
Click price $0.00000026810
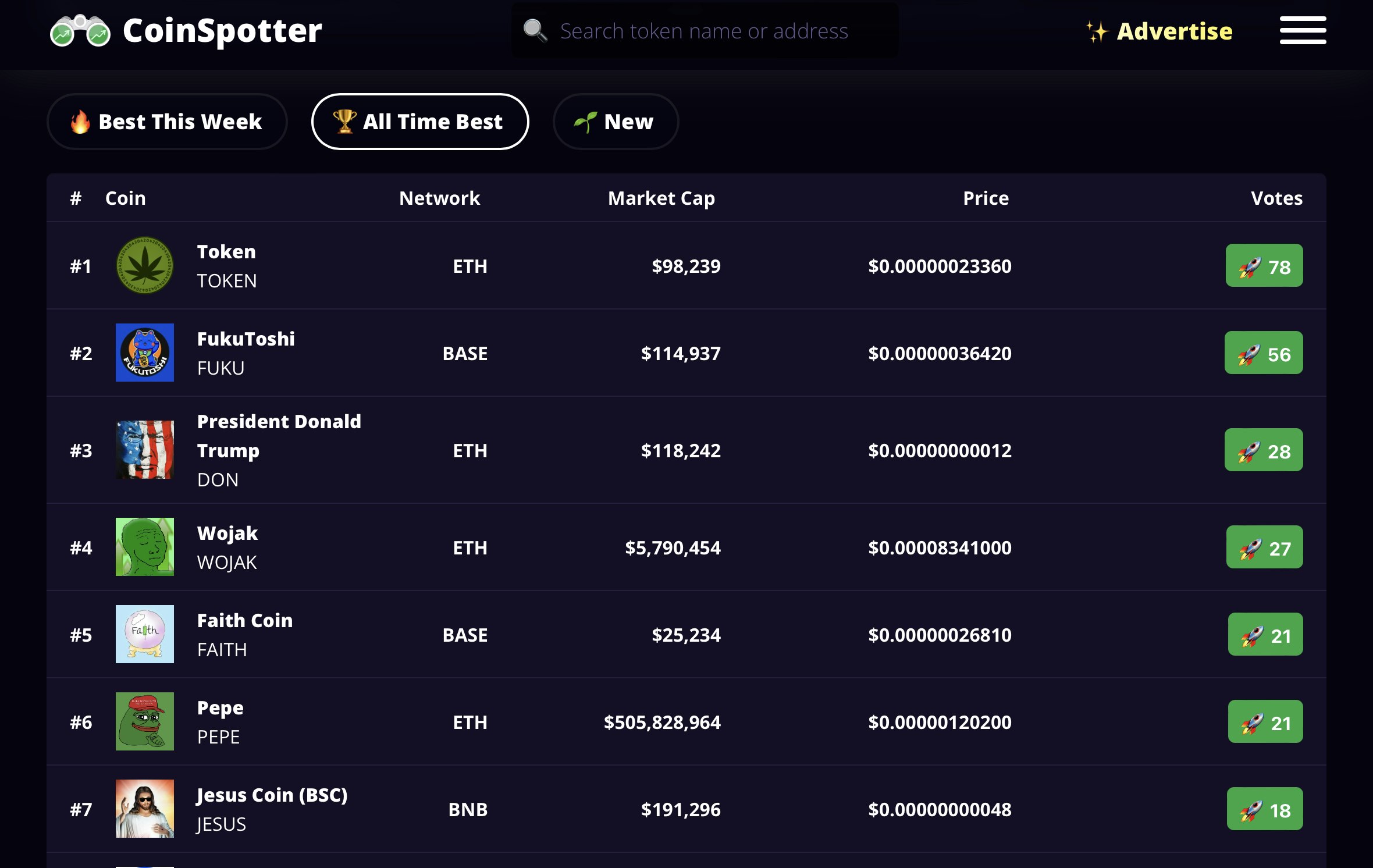[x=940, y=635]
